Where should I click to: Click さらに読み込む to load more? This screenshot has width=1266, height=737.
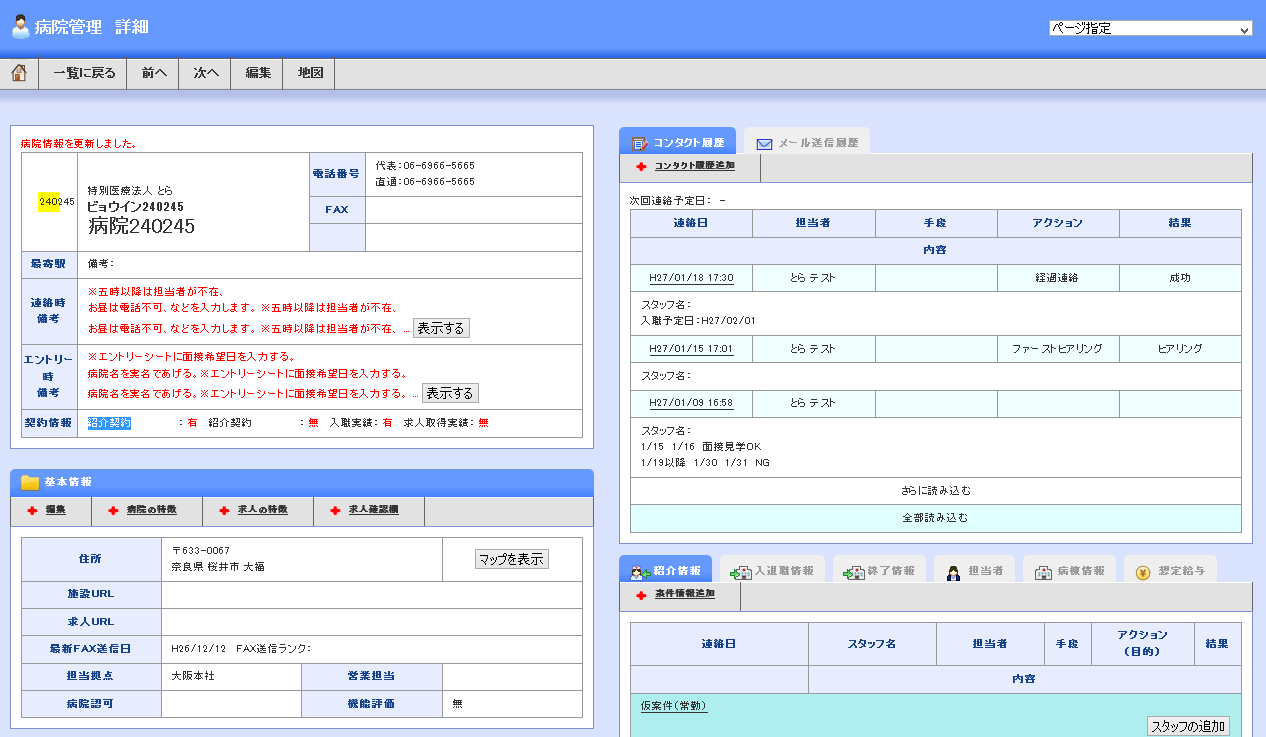click(936, 491)
